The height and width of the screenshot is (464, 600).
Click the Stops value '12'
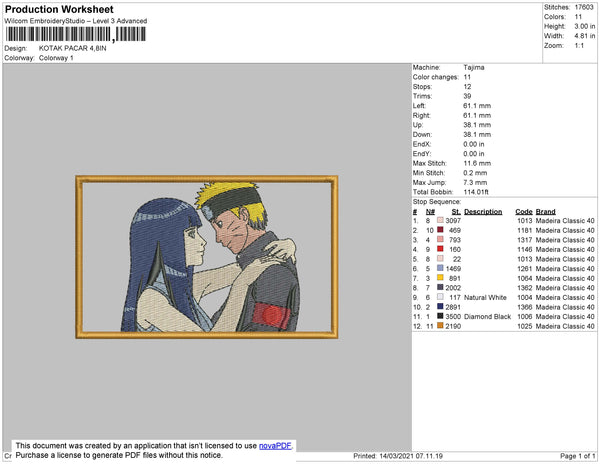467,86
